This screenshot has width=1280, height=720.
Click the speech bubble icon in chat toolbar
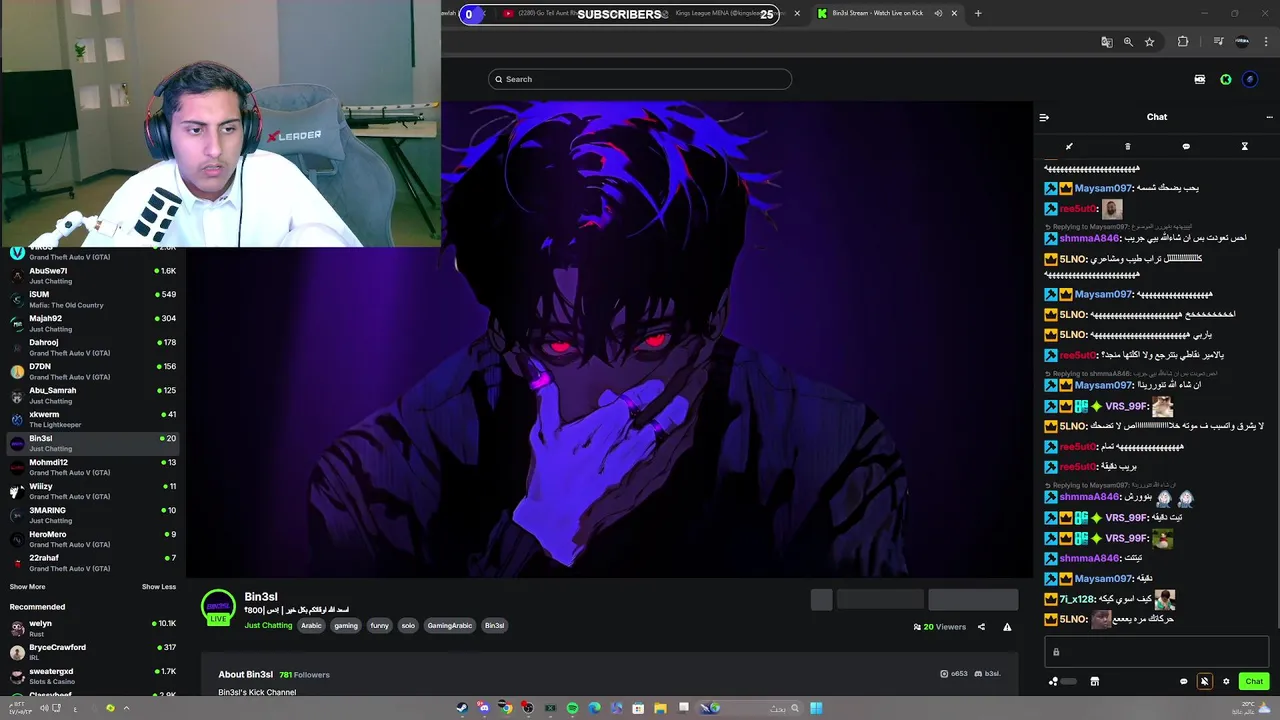[1186, 146]
